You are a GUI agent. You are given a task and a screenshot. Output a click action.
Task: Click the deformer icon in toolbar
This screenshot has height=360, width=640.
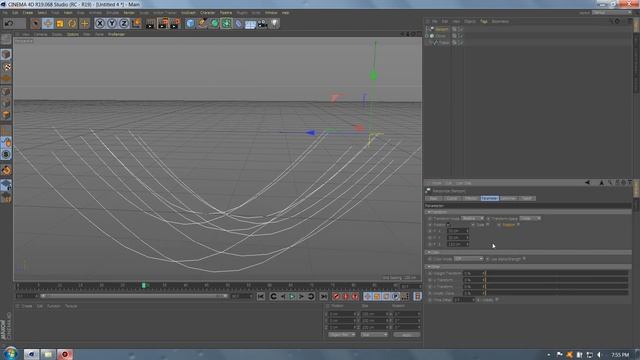coord(239,23)
